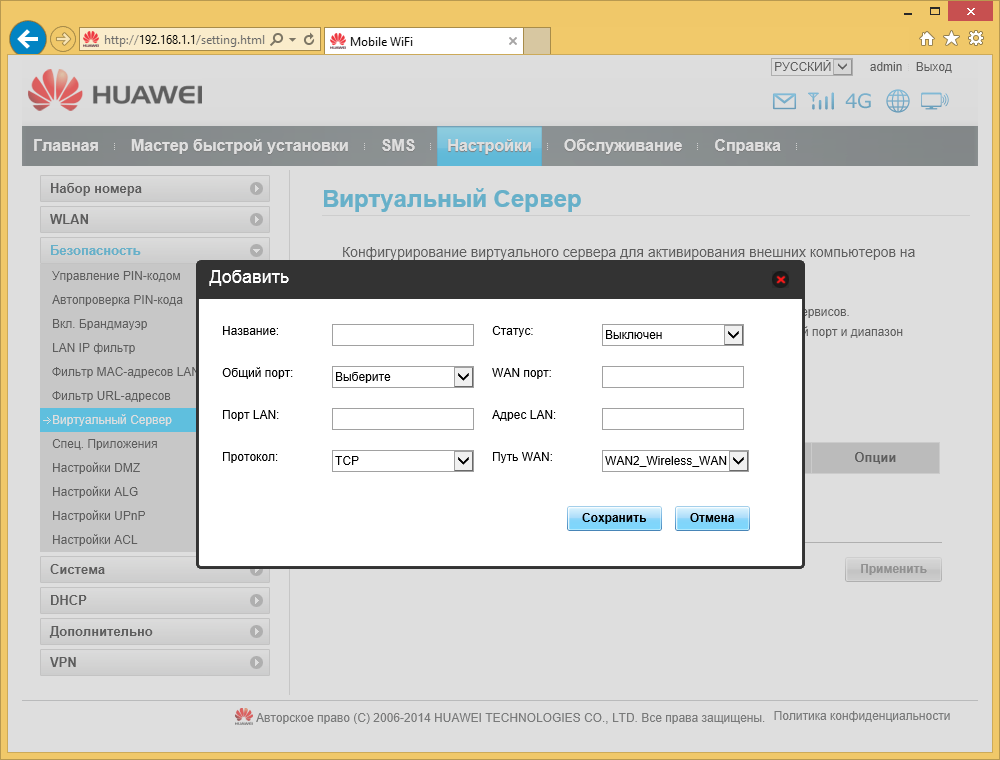Open Настройки ALG sidebar item

(94, 492)
